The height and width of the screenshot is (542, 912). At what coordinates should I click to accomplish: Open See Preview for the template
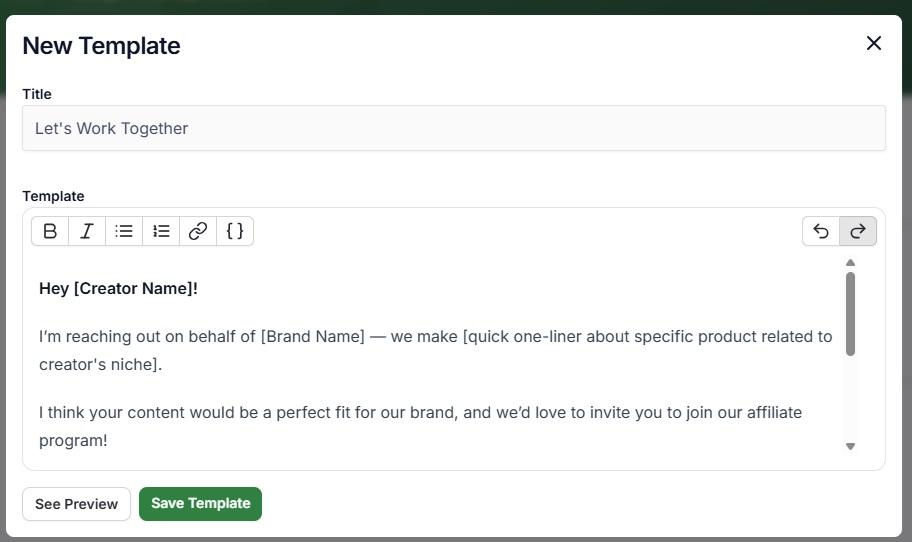click(x=76, y=504)
